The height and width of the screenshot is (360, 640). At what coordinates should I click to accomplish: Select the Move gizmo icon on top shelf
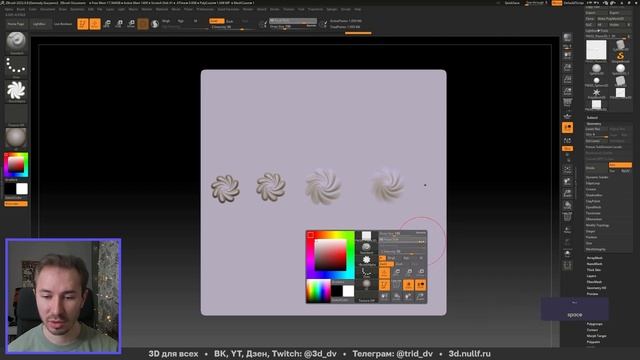coord(107,24)
